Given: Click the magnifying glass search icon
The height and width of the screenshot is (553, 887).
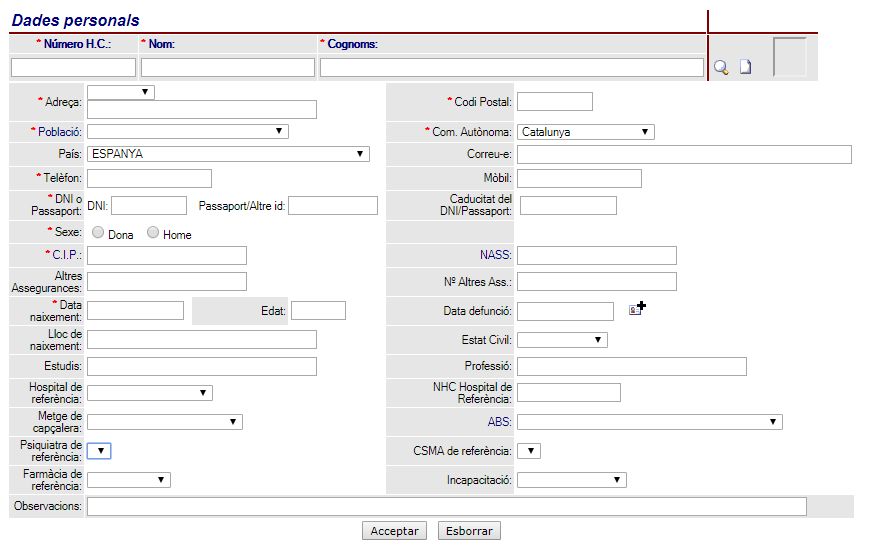Looking at the screenshot, I should click(720, 68).
